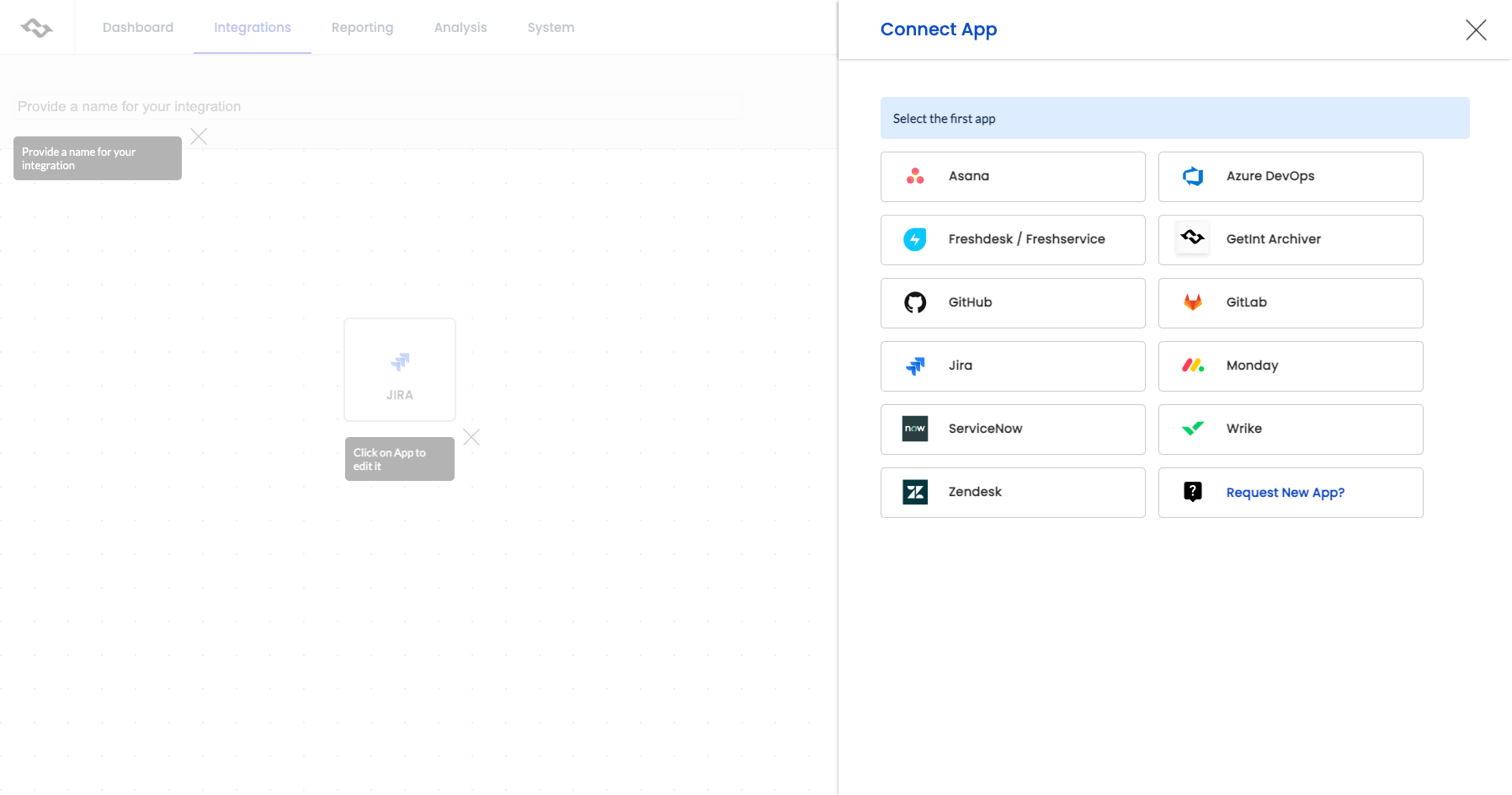
Task: Choose GitLab app label
Action: pyautogui.click(x=1246, y=302)
